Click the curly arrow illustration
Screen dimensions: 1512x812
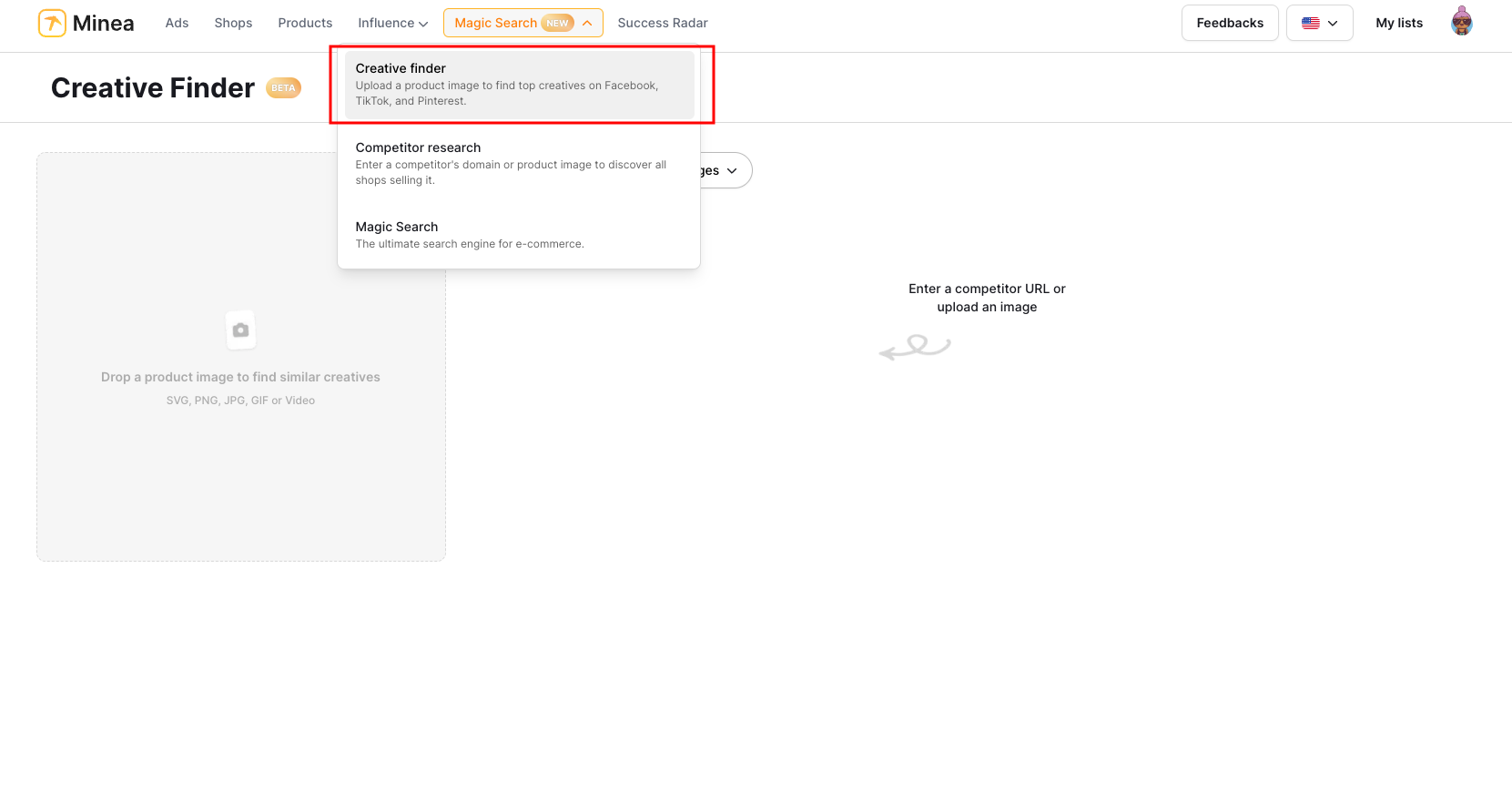pos(914,347)
